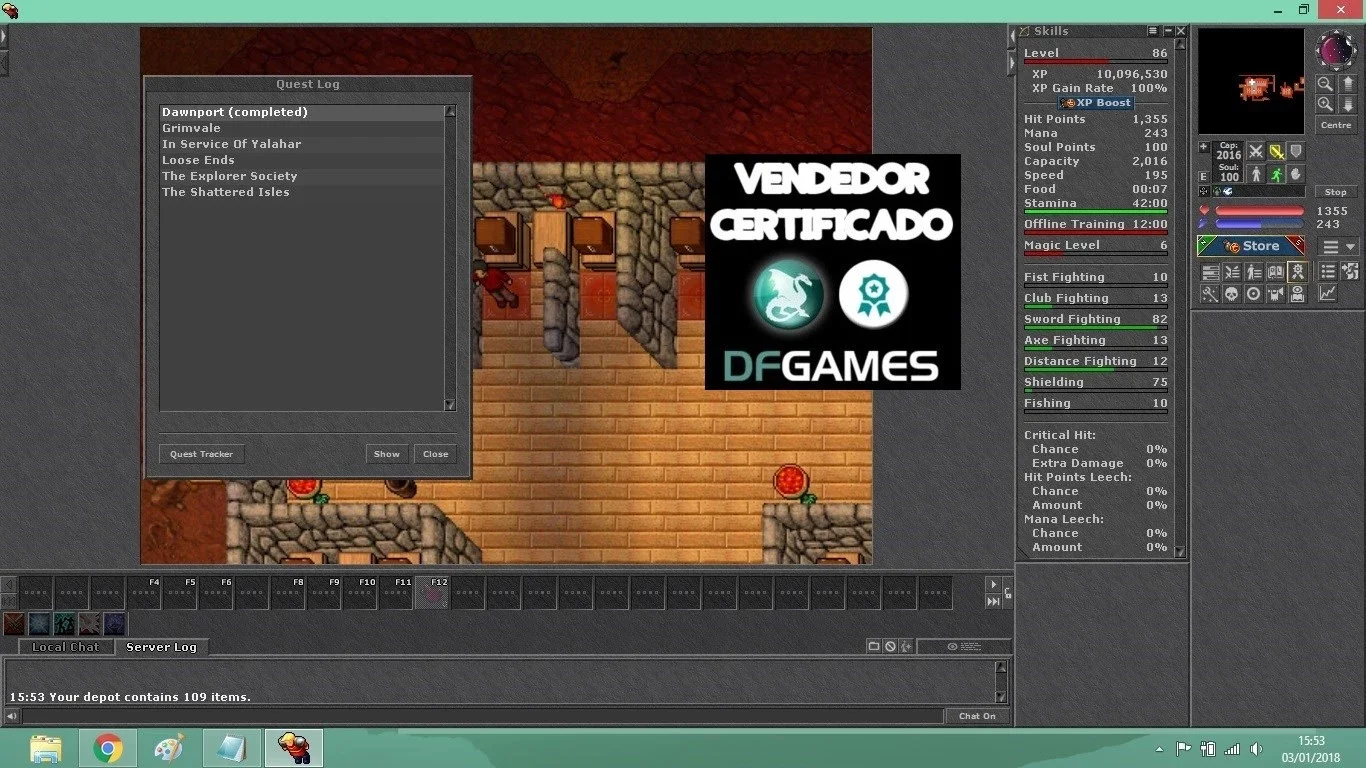
Task: Toggle chase opponent running mode
Action: click(x=1276, y=174)
